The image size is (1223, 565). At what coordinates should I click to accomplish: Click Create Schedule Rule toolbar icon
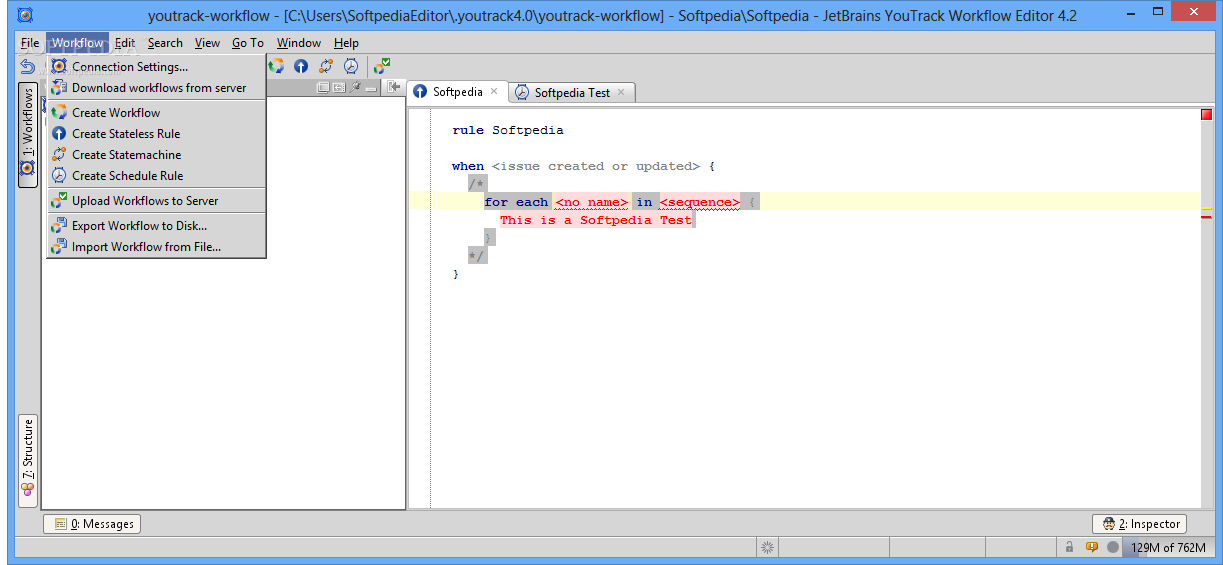click(x=351, y=67)
